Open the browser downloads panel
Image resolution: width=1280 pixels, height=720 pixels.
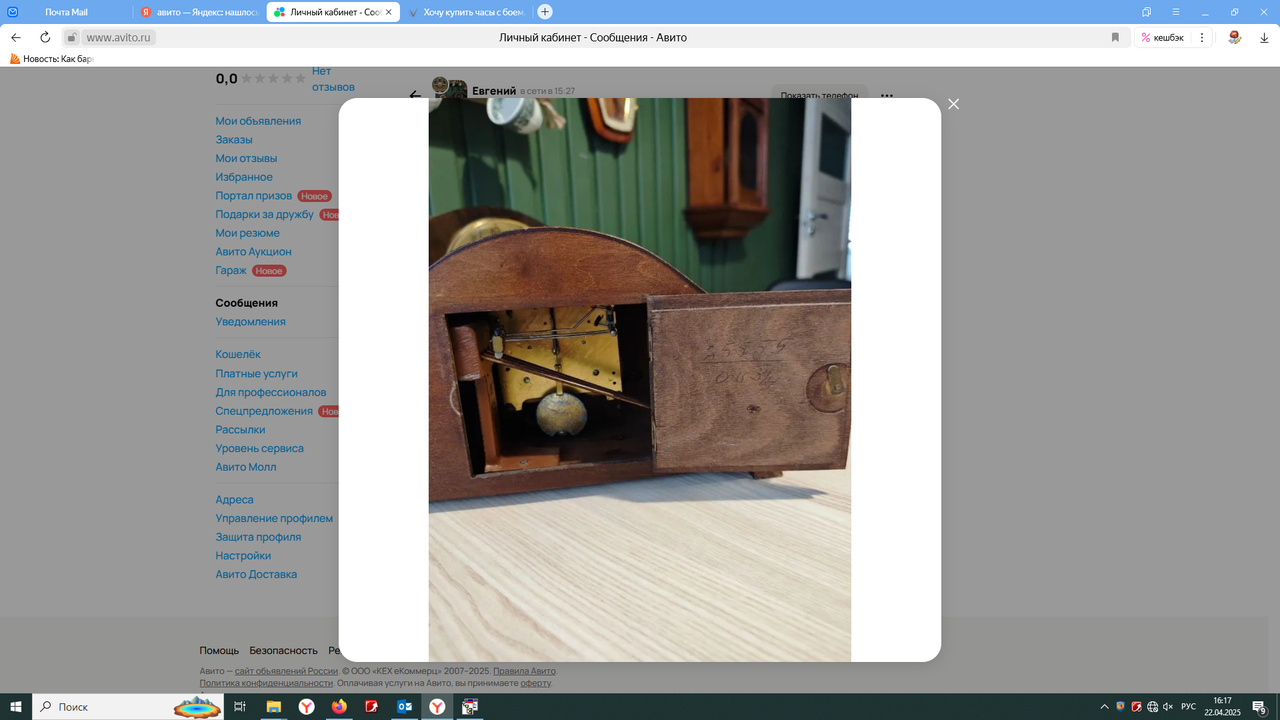[x=1264, y=37]
